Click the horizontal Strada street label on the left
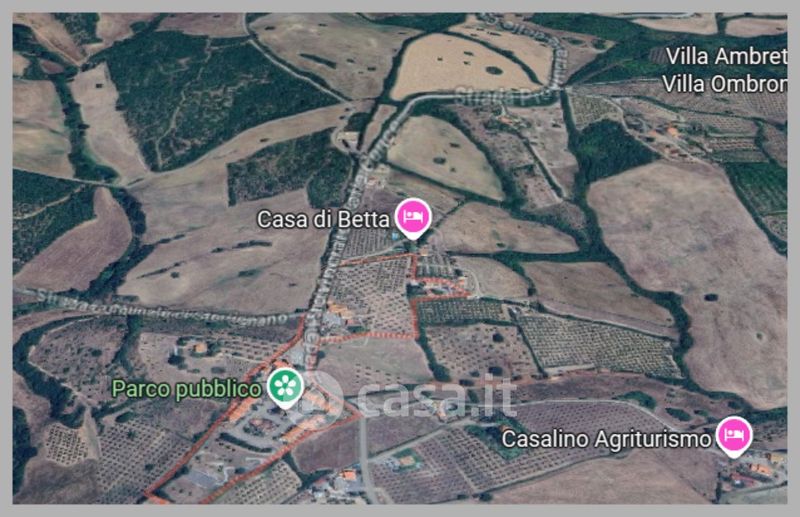Viewport: 800px width, 517px height. (x=162, y=308)
